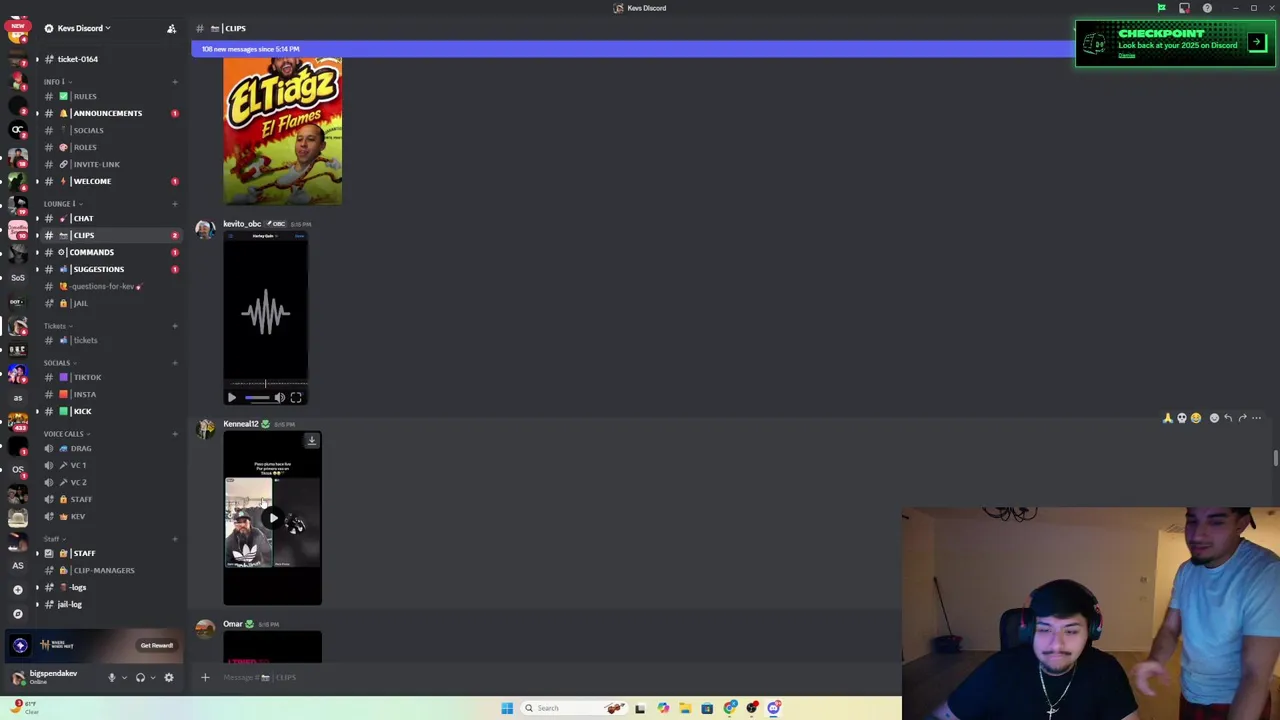The width and height of the screenshot is (1280, 720).
Task: Open kevito_obc's clip in fullscreen
Action: [296, 398]
